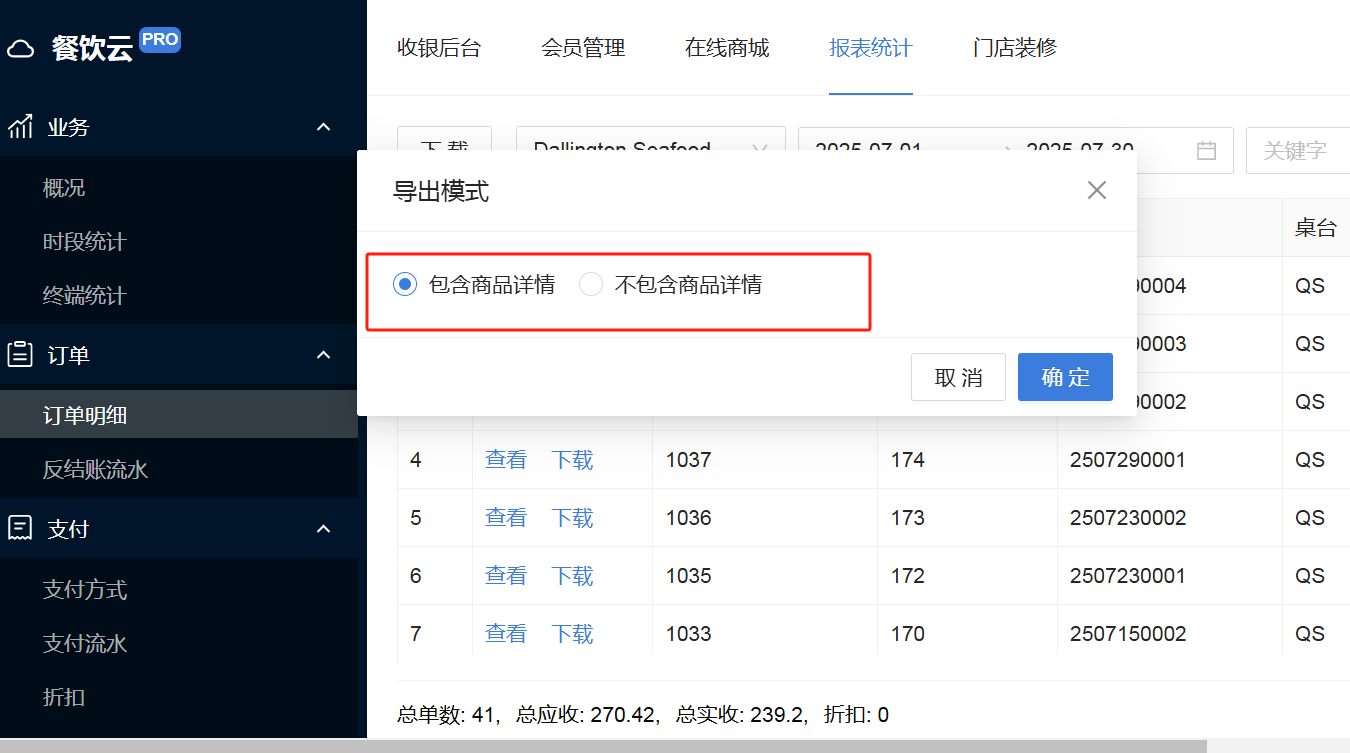Click cell 2507150002 in the table
This screenshot has width=1350, height=753.
pyautogui.click(x=1127, y=634)
